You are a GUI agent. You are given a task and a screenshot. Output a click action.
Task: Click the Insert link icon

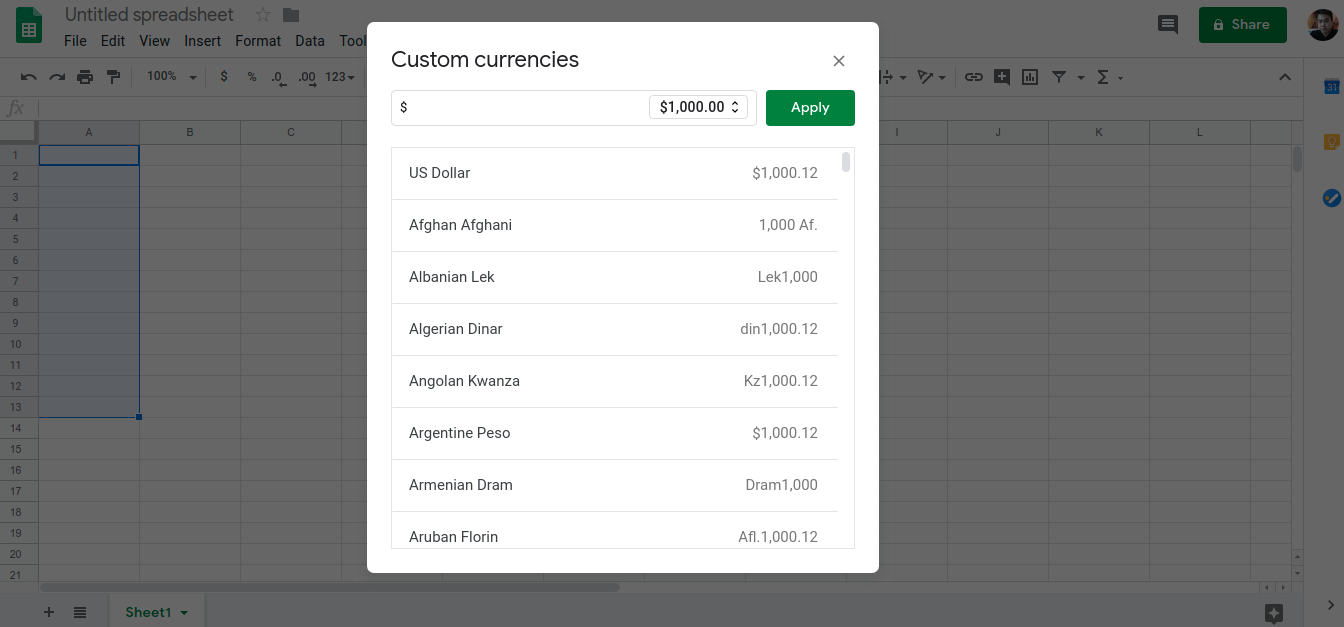tap(973, 77)
